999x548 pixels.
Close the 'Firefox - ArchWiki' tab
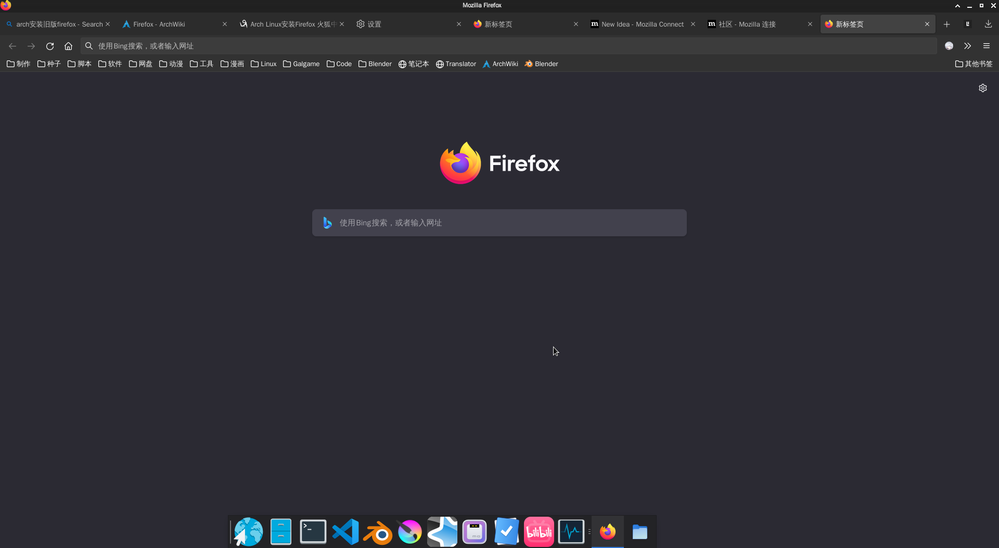[225, 24]
